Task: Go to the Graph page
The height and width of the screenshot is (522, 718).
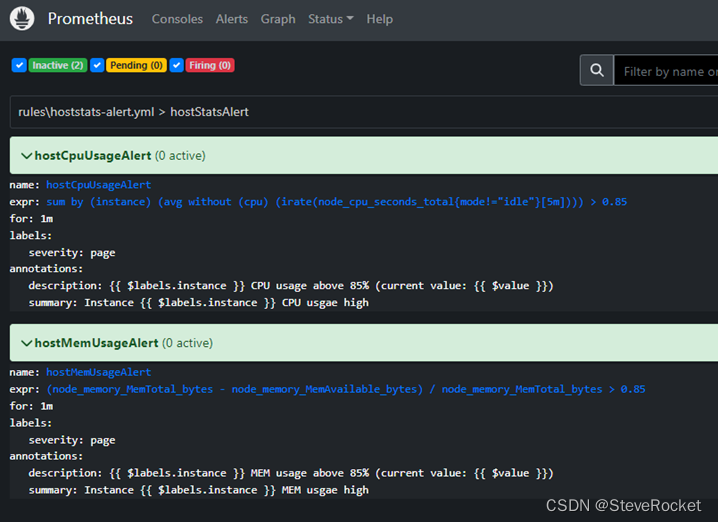Action: [x=278, y=19]
